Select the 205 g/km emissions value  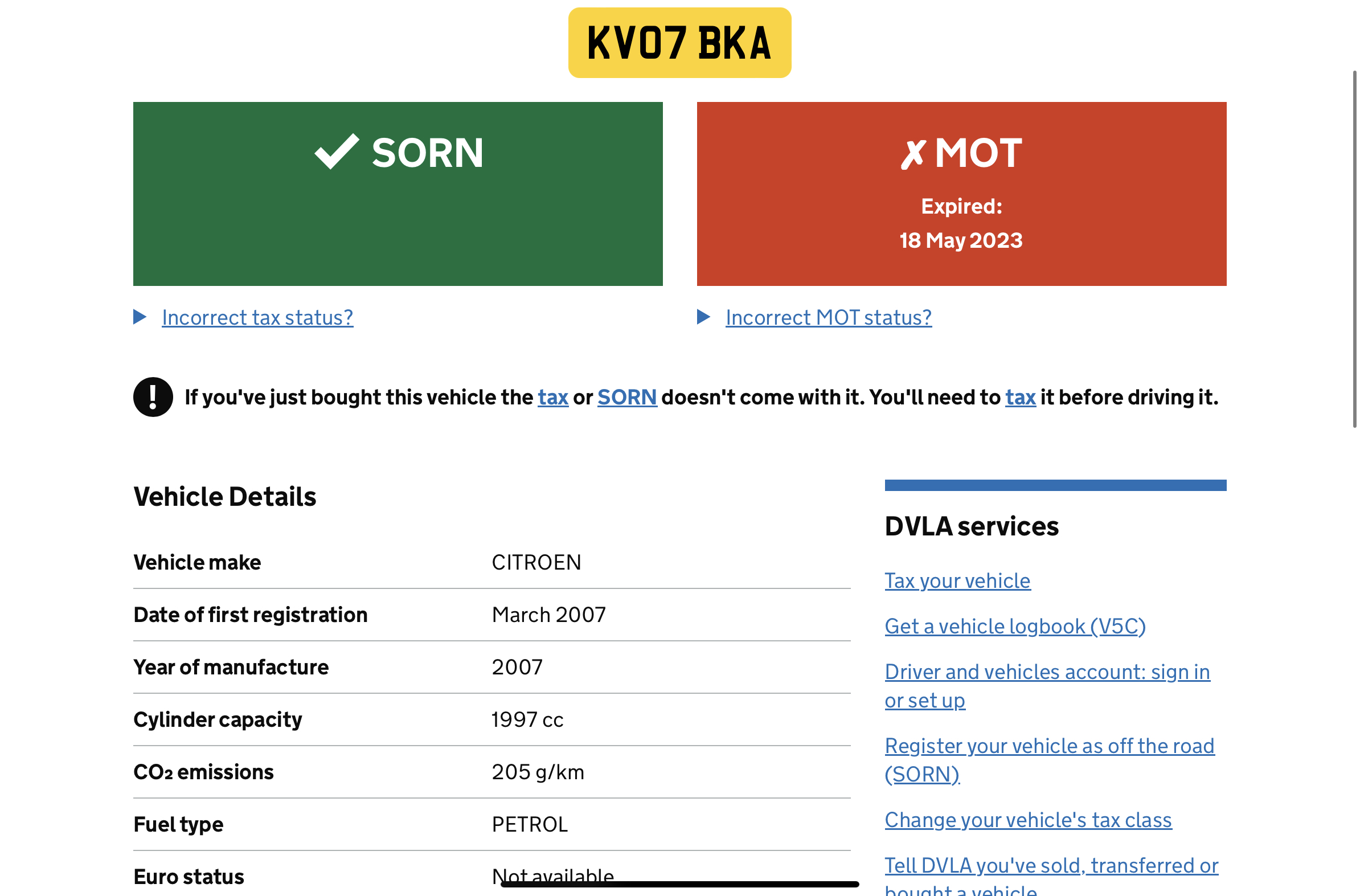[538, 772]
